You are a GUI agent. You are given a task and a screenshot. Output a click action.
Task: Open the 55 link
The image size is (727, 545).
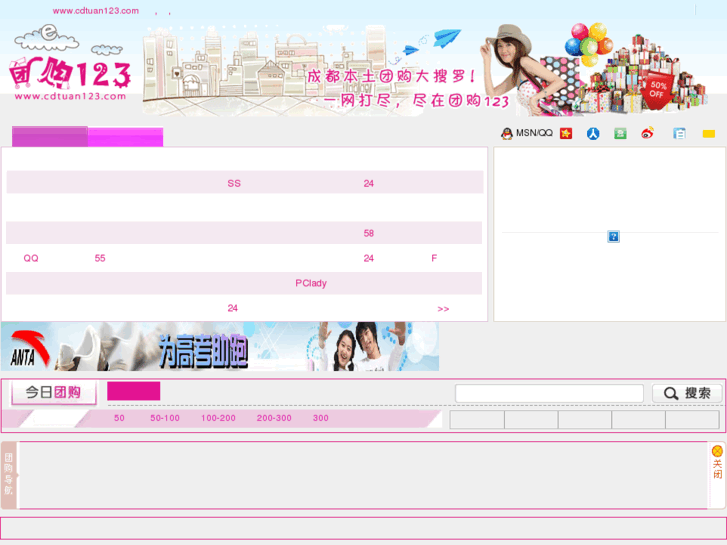tap(100, 258)
